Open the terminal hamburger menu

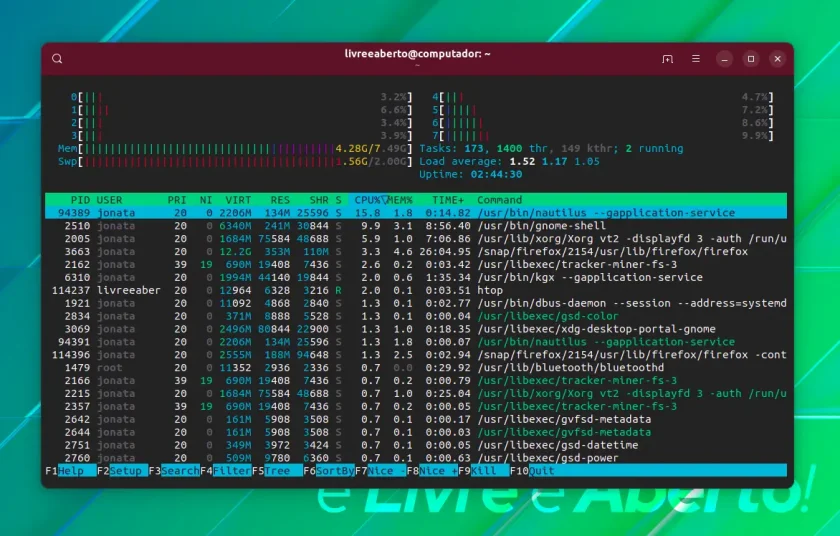click(695, 58)
